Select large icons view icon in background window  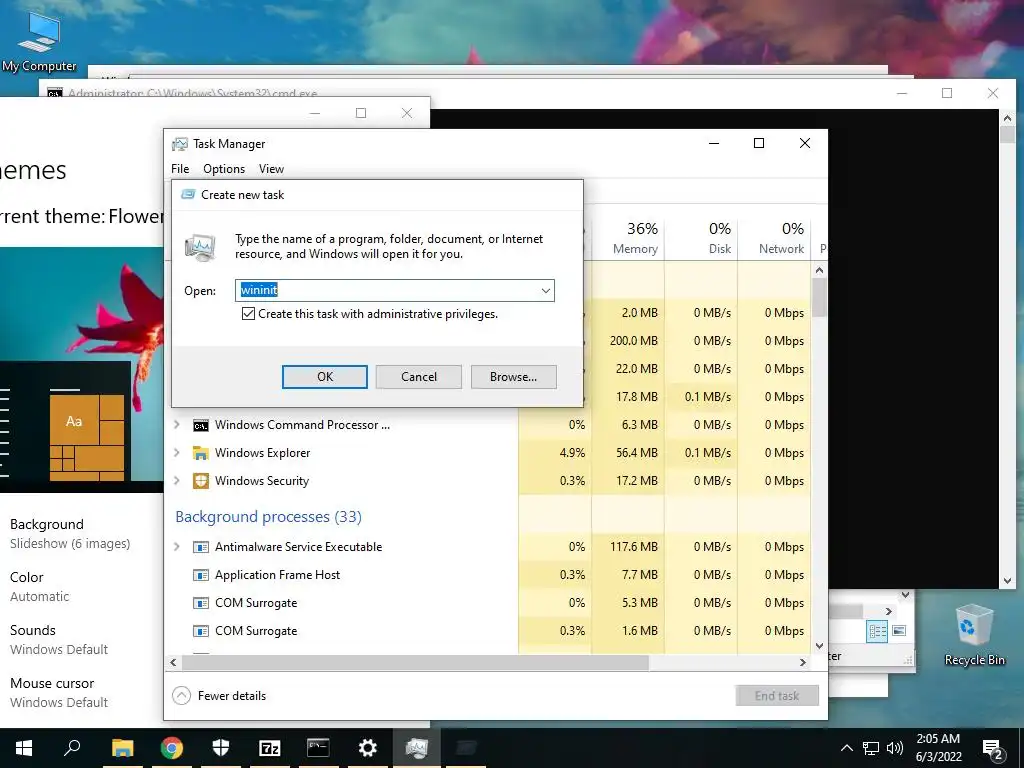(x=899, y=631)
